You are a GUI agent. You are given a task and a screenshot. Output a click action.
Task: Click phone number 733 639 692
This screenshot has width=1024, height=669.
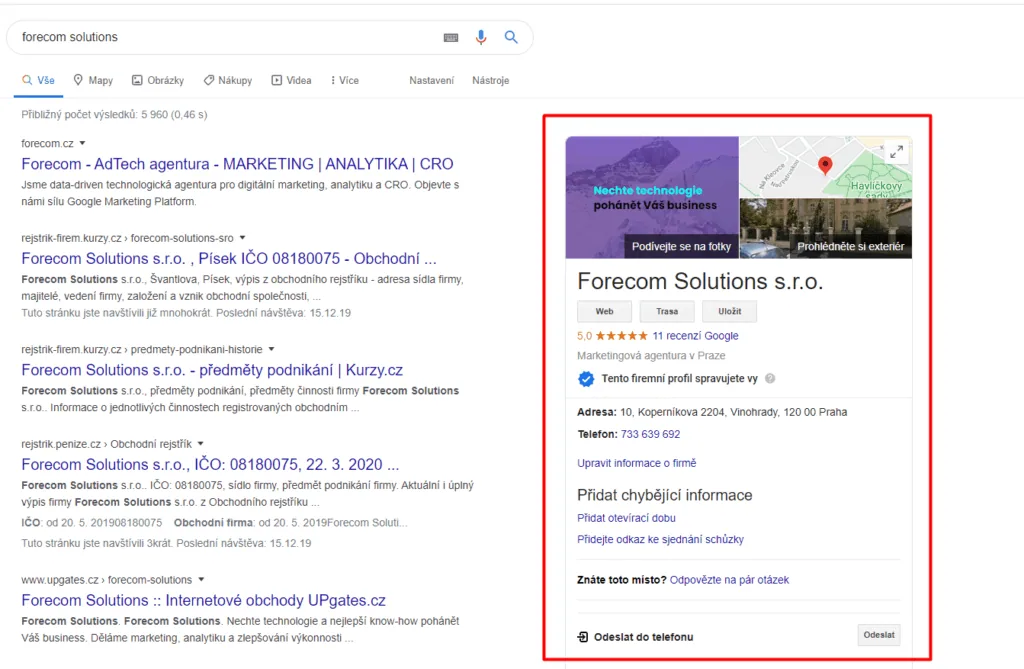[650, 434]
